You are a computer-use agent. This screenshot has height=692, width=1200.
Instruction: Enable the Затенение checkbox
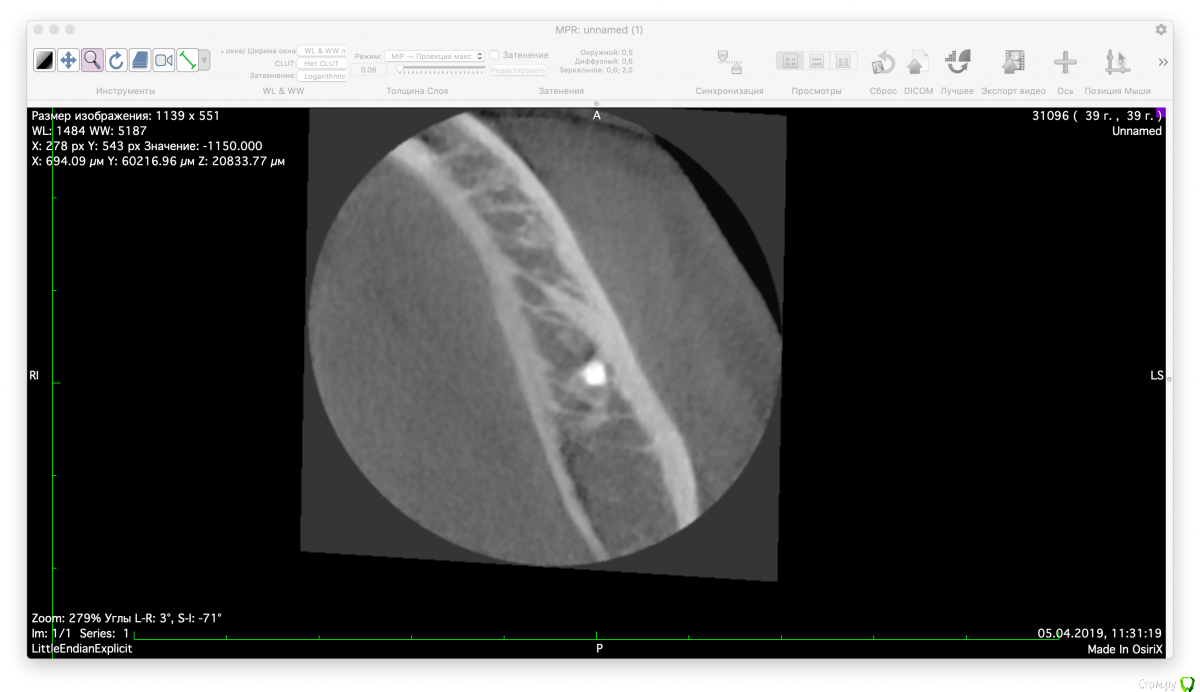(494, 55)
